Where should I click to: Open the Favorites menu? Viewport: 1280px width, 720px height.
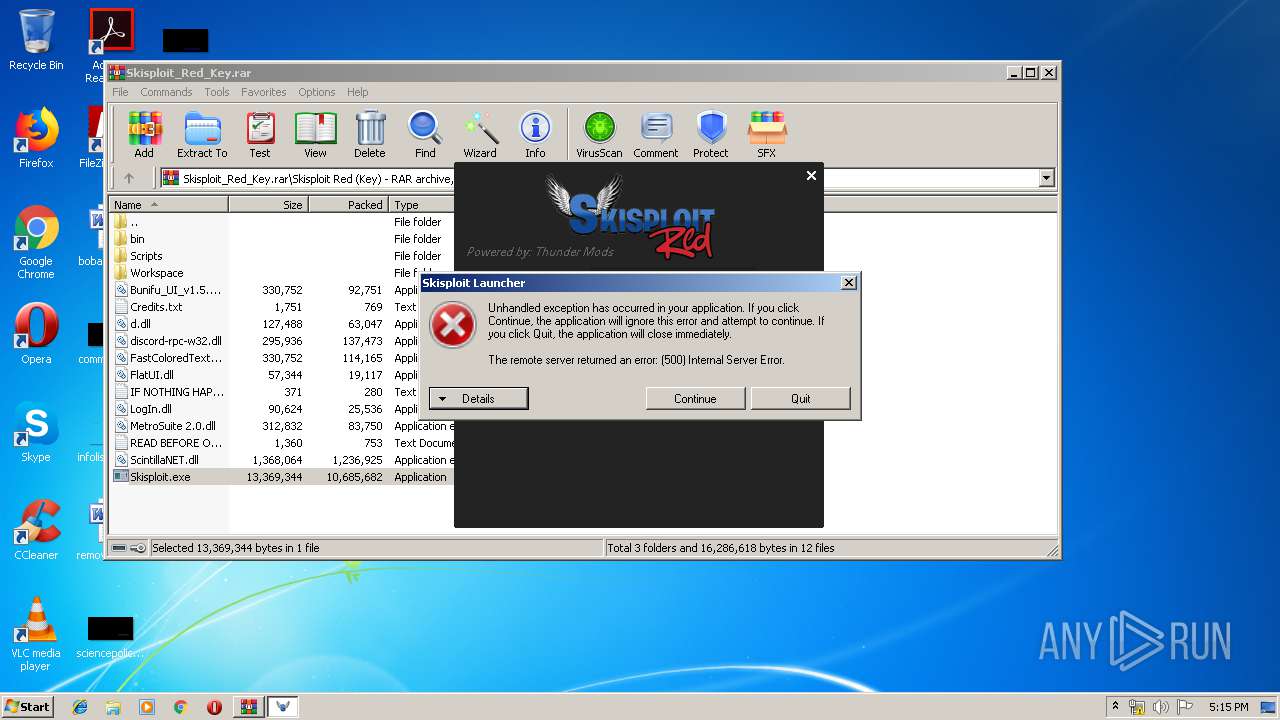264,92
